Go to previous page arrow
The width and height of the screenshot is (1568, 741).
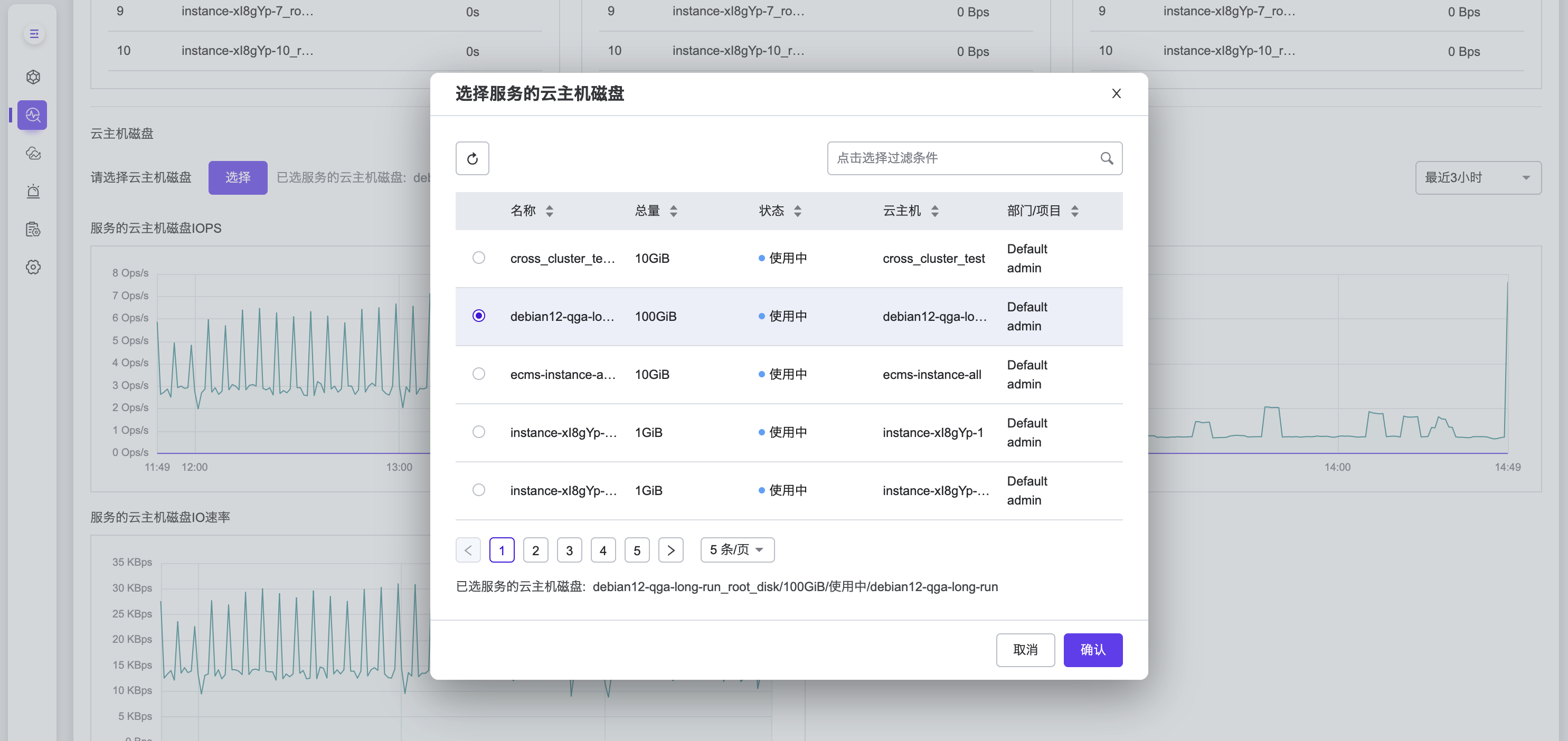pyautogui.click(x=468, y=550)
